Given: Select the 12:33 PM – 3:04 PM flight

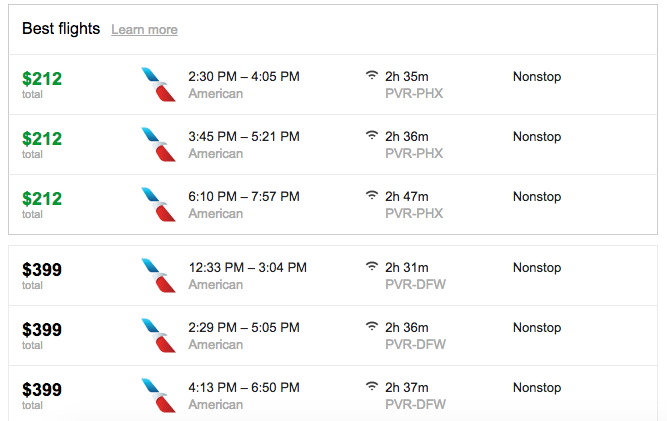Looking at the screenshot, I should tap(333, 276).
